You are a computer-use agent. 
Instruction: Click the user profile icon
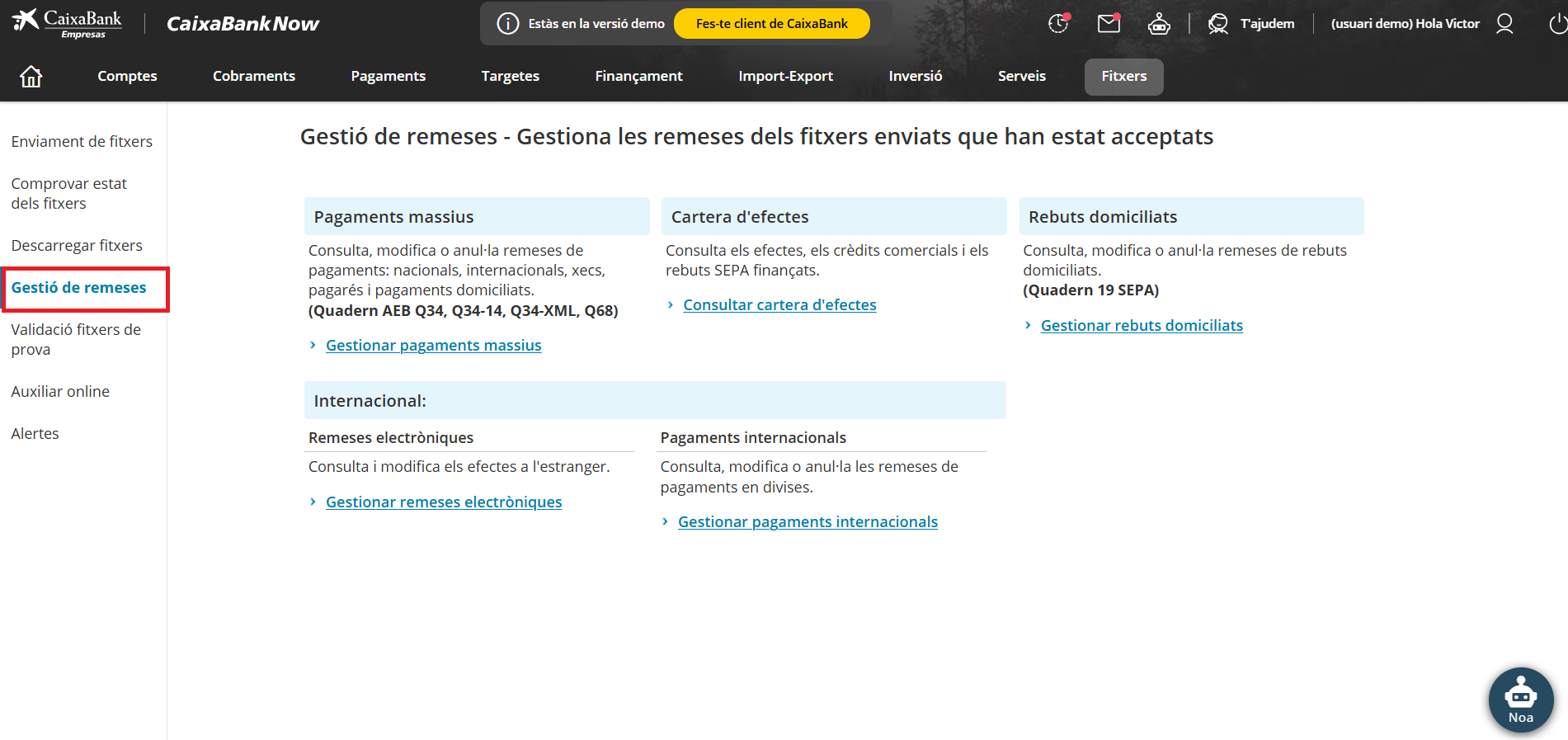[x=1504, y=24]
